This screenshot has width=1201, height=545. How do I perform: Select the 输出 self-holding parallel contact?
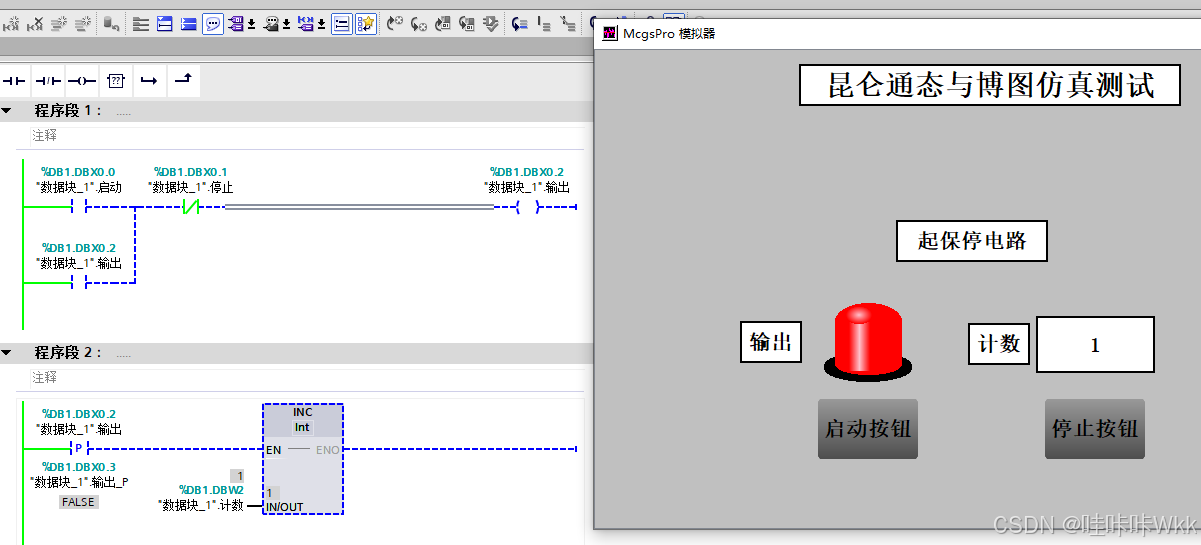pos(80,283)
